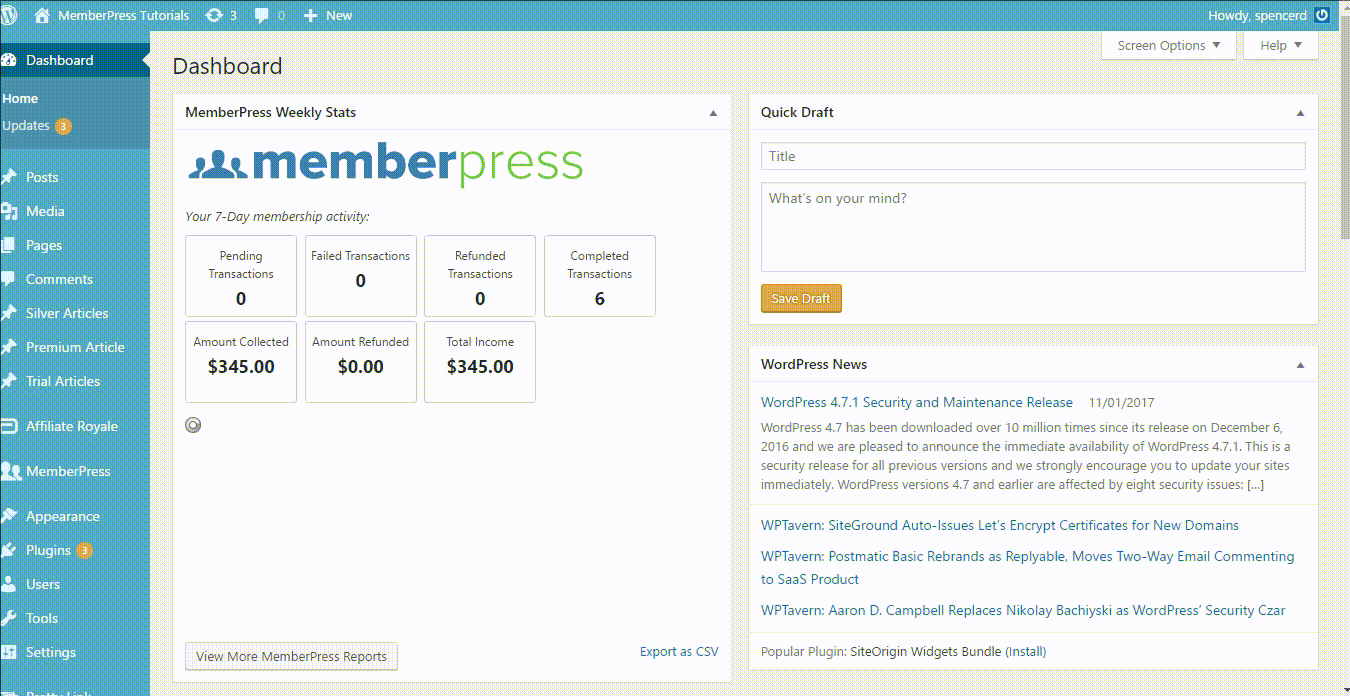The height and width of the screenshot is (696, 1350).
Task: Click the plus New icon in the admin bar
Action: coord(310,15)
